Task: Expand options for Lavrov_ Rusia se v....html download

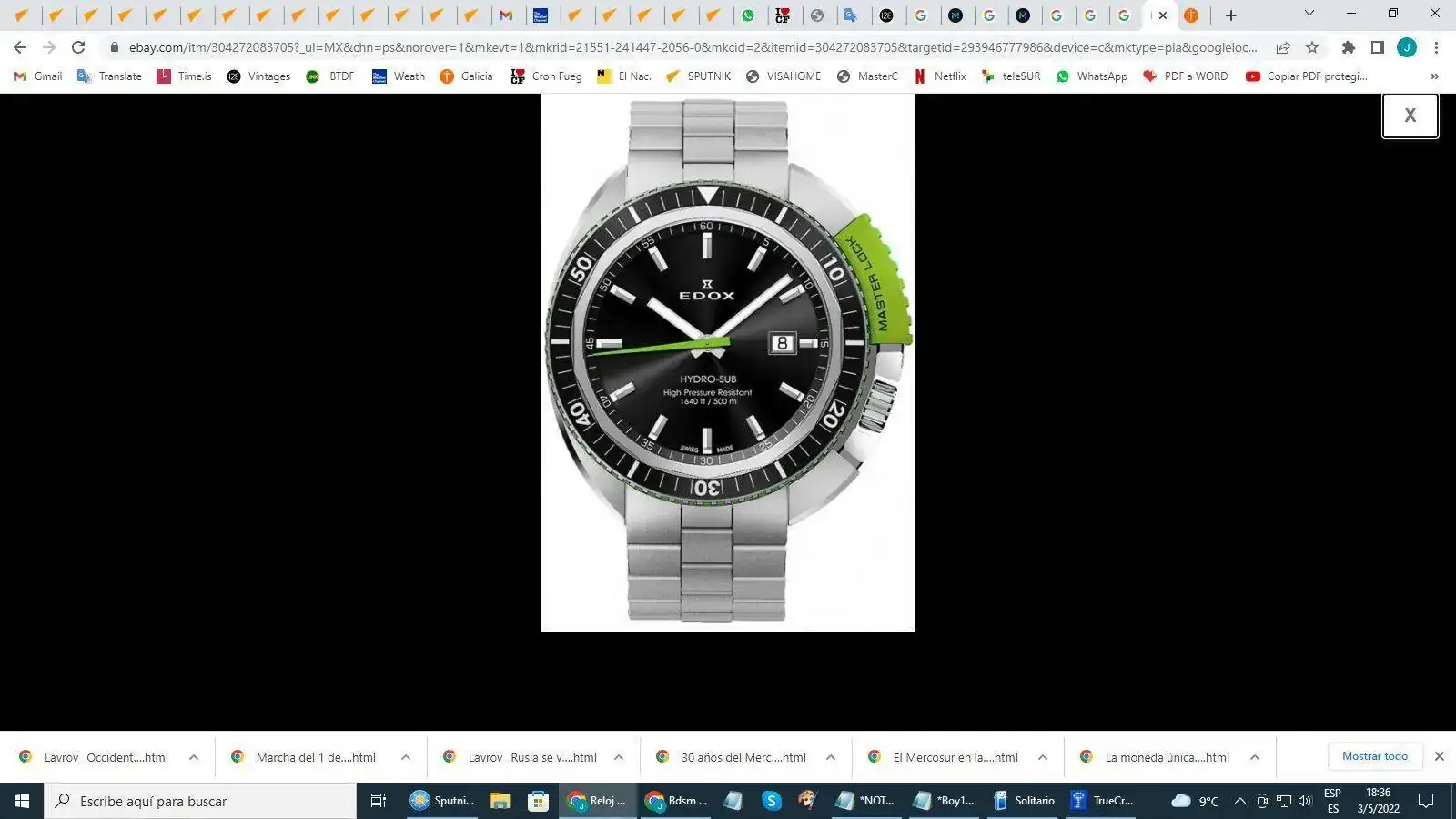Action: (x=619, y=757)
